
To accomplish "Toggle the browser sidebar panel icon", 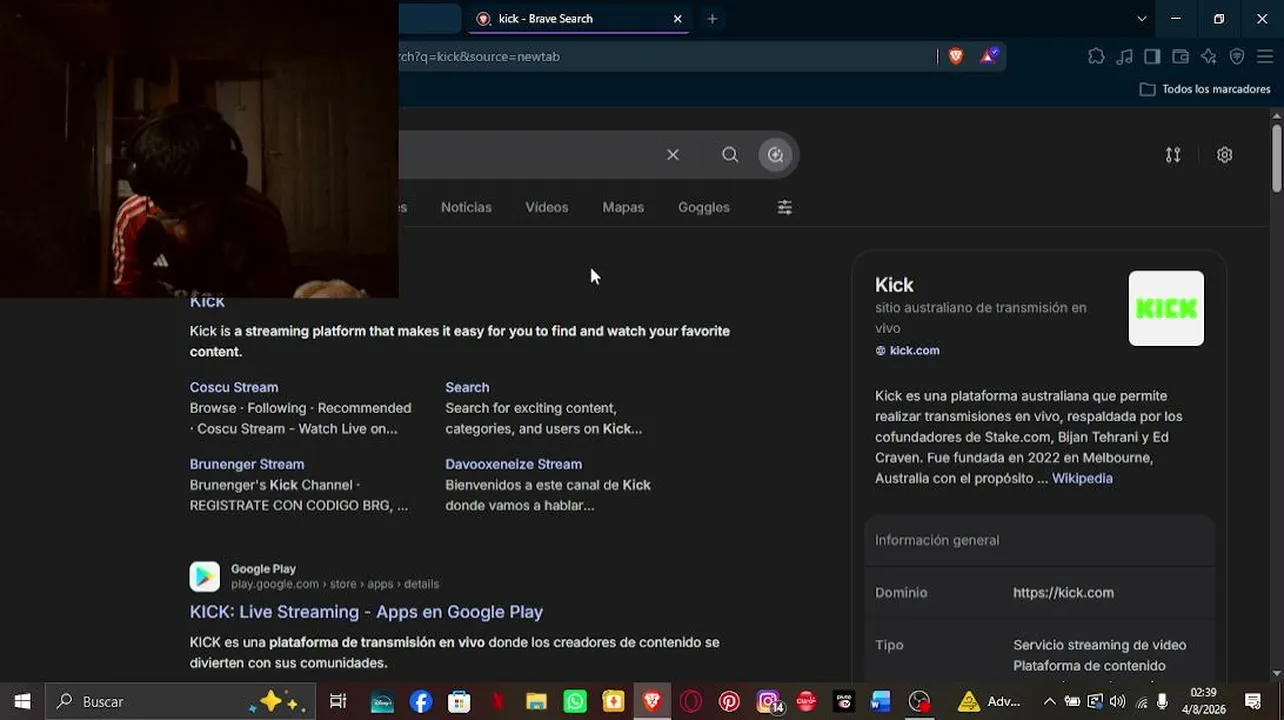I will (1152, 57).
